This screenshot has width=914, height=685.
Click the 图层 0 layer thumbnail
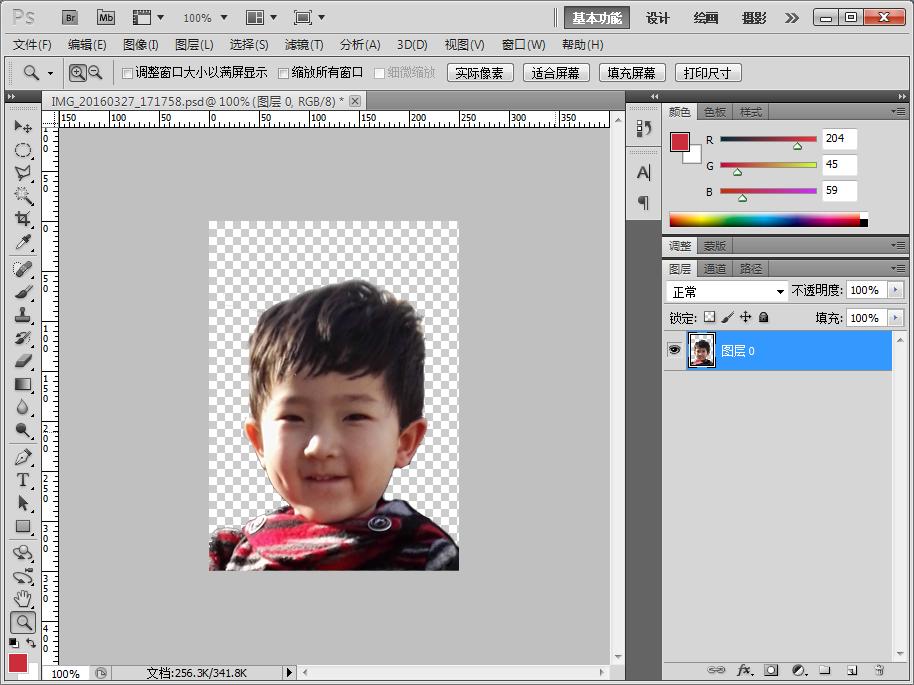click(x=703, y=350)
